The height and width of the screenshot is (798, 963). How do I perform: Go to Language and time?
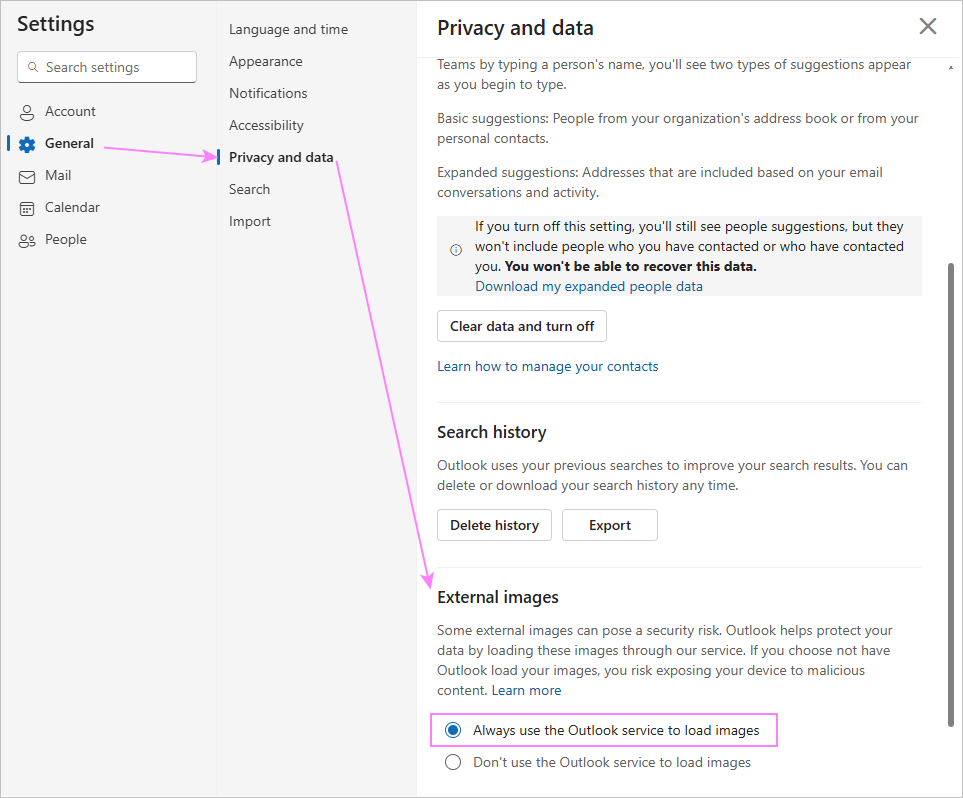(288, 29)
